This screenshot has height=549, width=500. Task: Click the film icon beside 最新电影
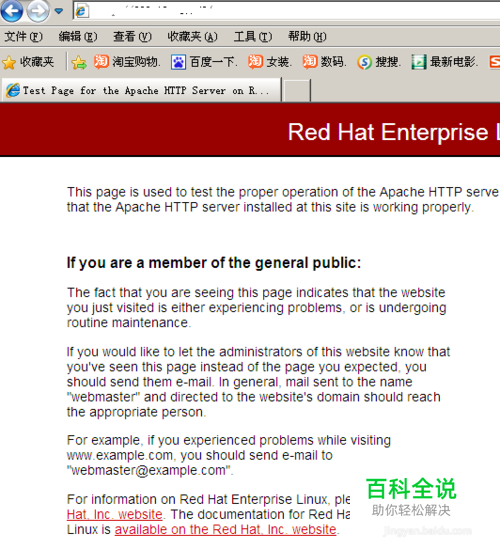coord(419,62)
